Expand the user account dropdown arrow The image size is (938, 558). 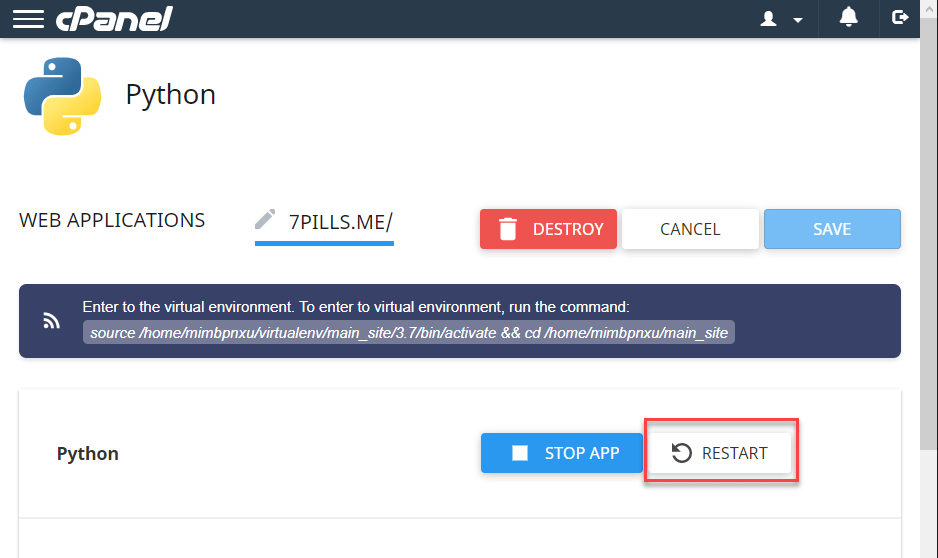point(797,20)
